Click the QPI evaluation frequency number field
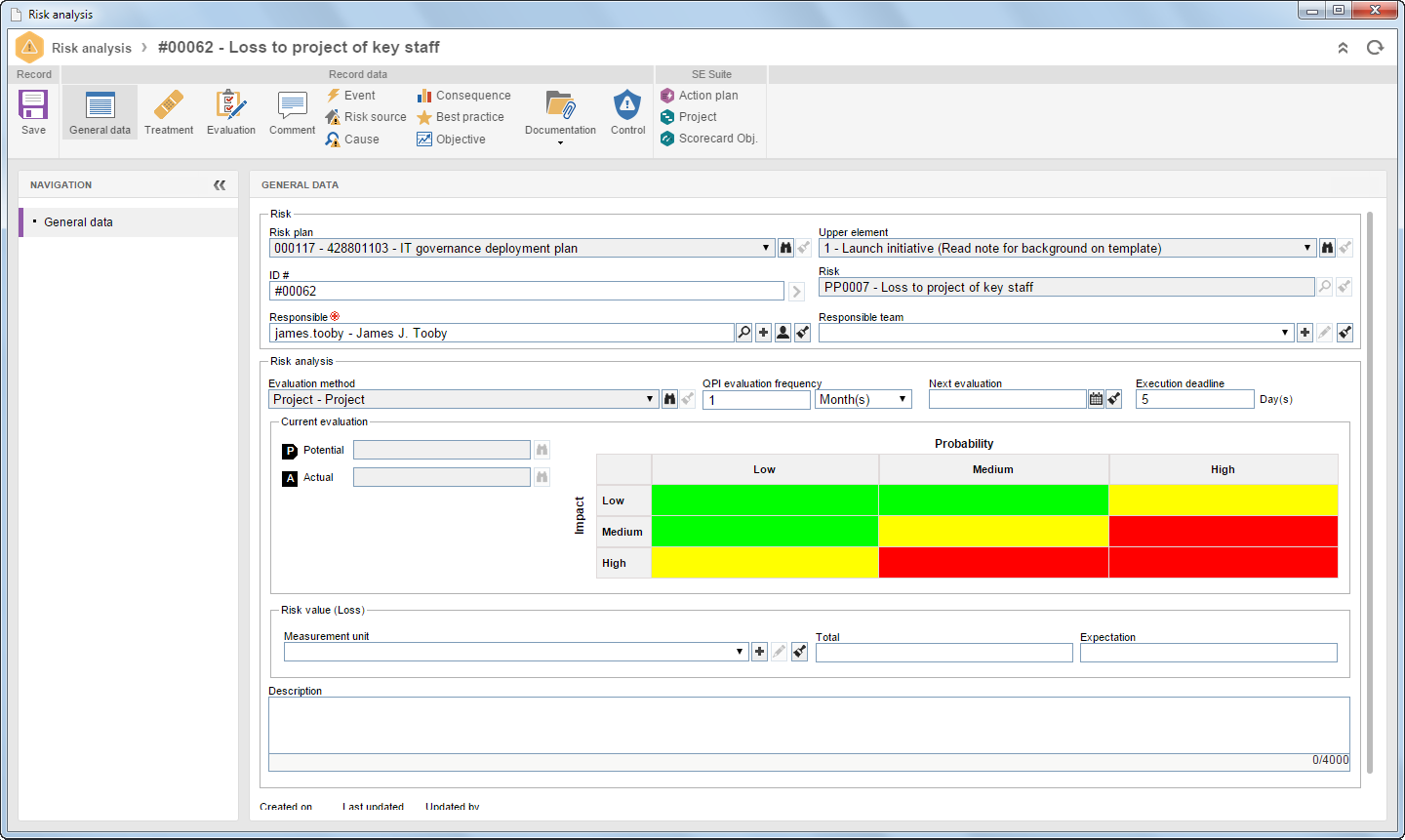 point(757,399)
